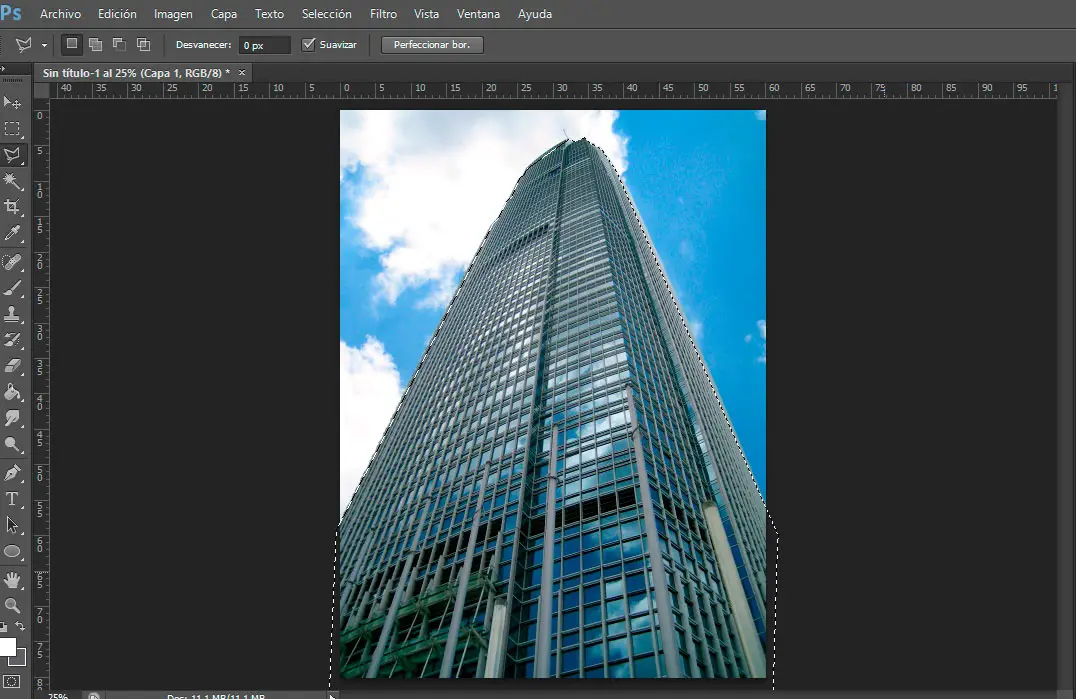
Task: Choose the Eyedropper tool
Action: (x=13, y=233)
